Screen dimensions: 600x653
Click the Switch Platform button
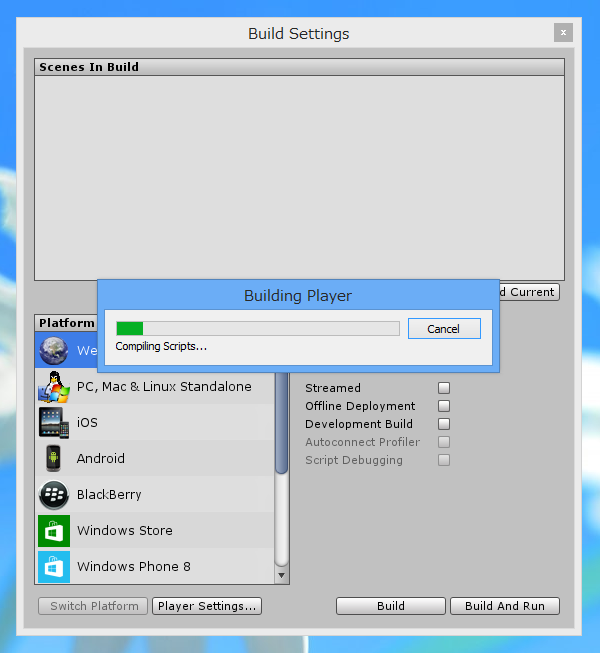(x=93, y=606)
